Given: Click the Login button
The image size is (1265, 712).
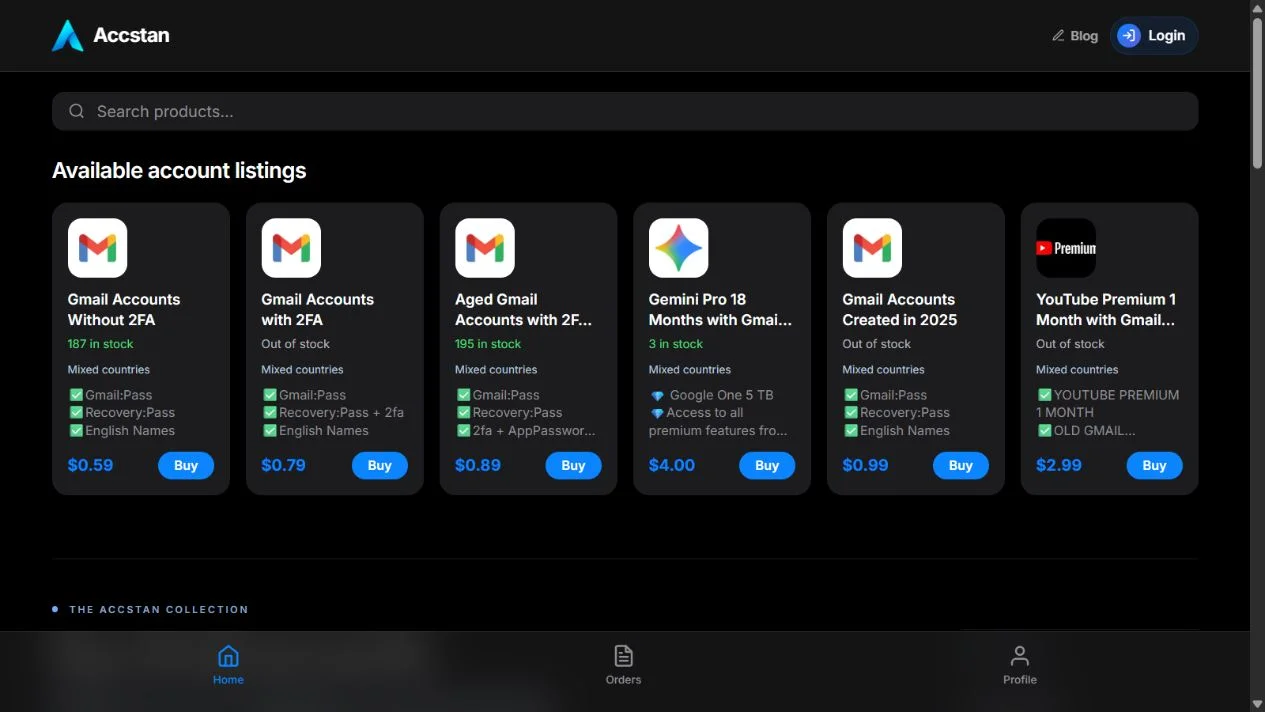Looking at the screenshot, I should 1154,35.
